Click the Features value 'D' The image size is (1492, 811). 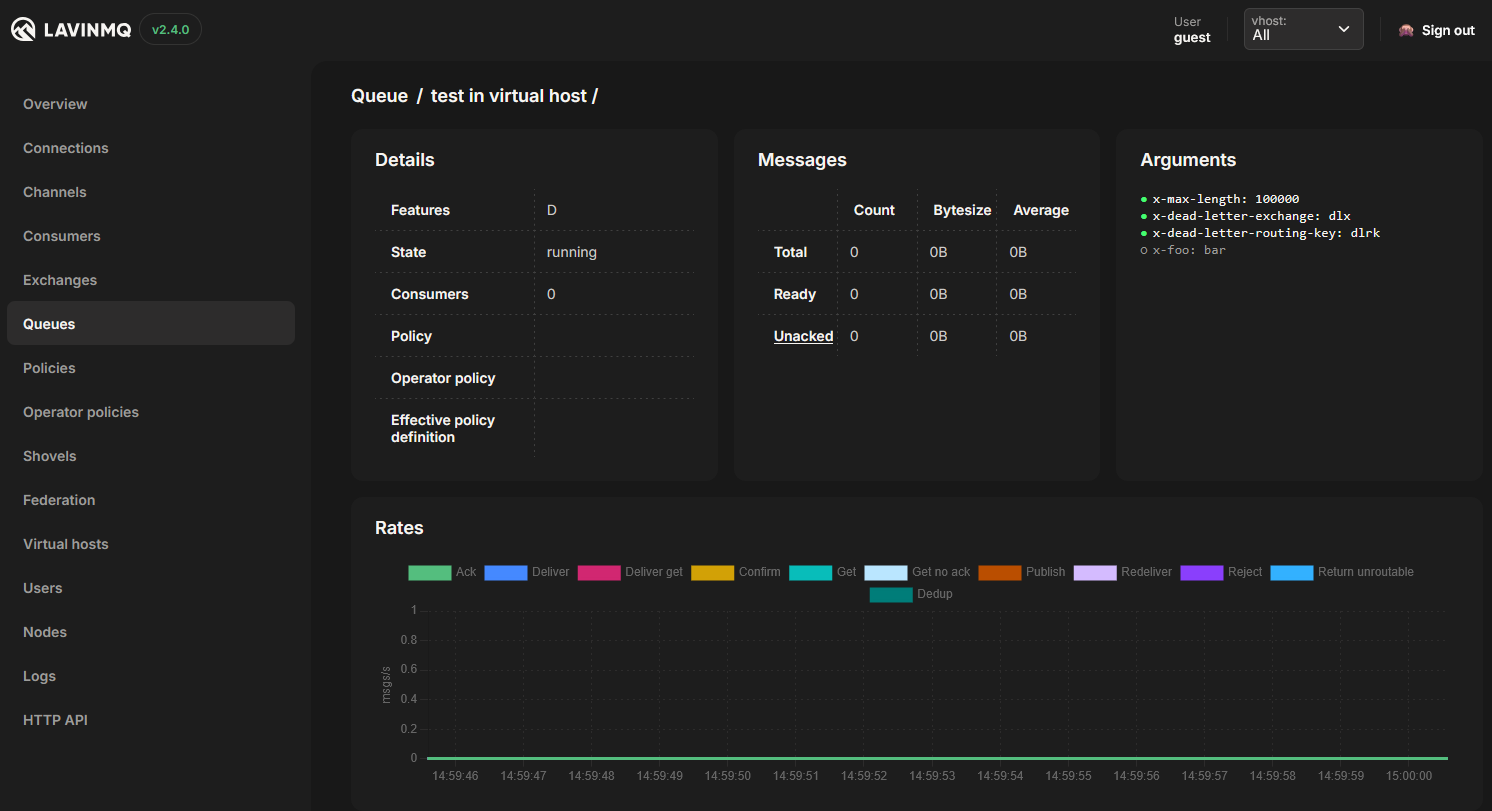coord(552,210)
